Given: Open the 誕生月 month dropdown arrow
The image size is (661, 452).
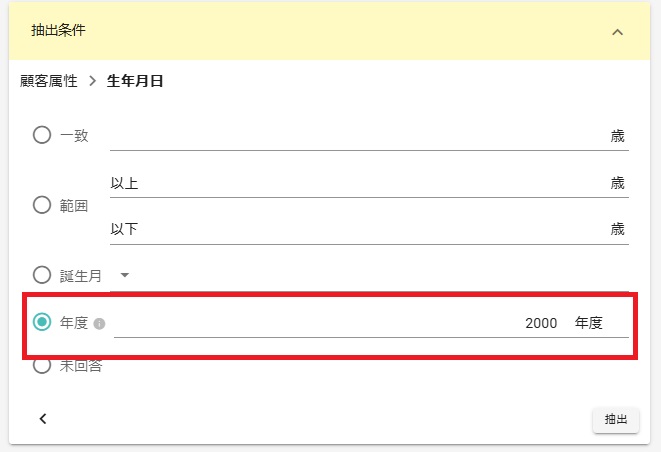Looking at the screenshot, I should point(124,275).
